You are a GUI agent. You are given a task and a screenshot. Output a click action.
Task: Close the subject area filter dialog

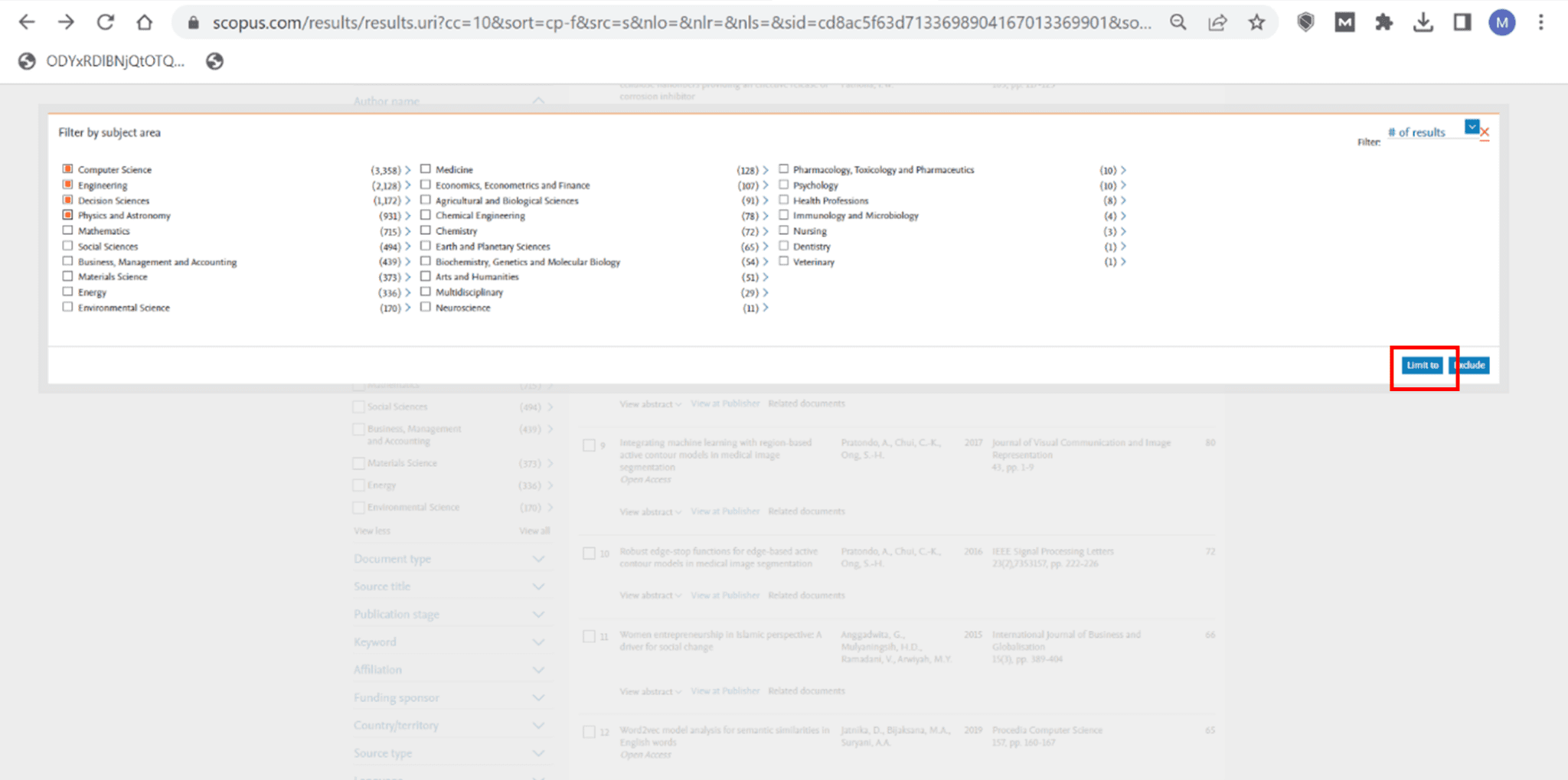point(1485,133)
